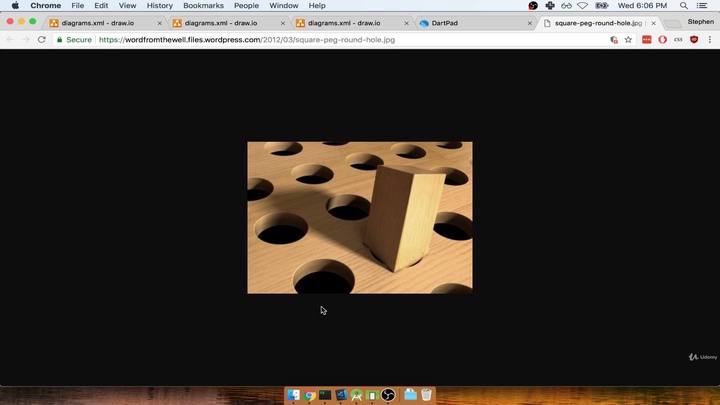Open Spotlight search in the menu bar
Viewport: 720px width, 405px height.
click(x=684, y=6)
